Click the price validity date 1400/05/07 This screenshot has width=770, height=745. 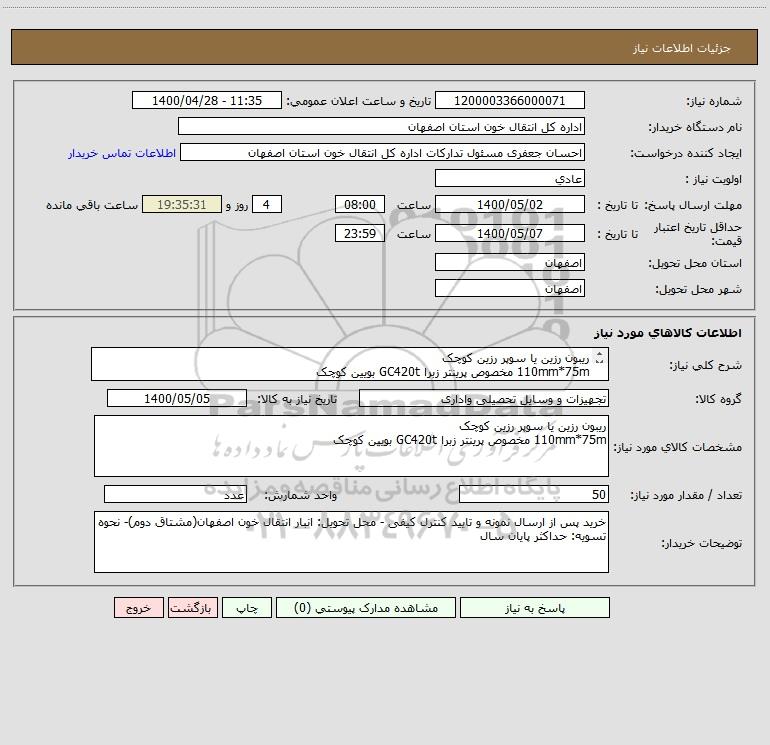coord(510,233)
